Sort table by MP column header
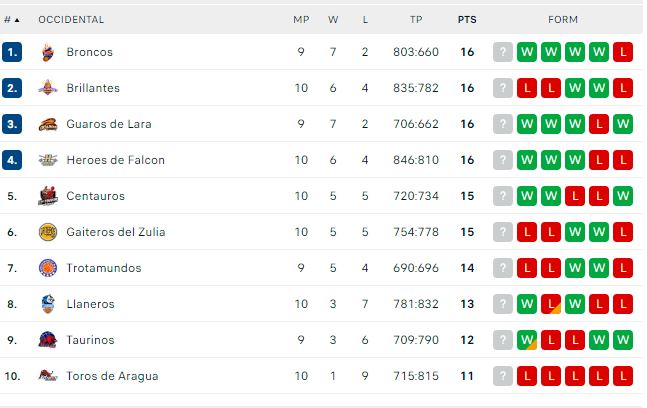 click(301, 19)
